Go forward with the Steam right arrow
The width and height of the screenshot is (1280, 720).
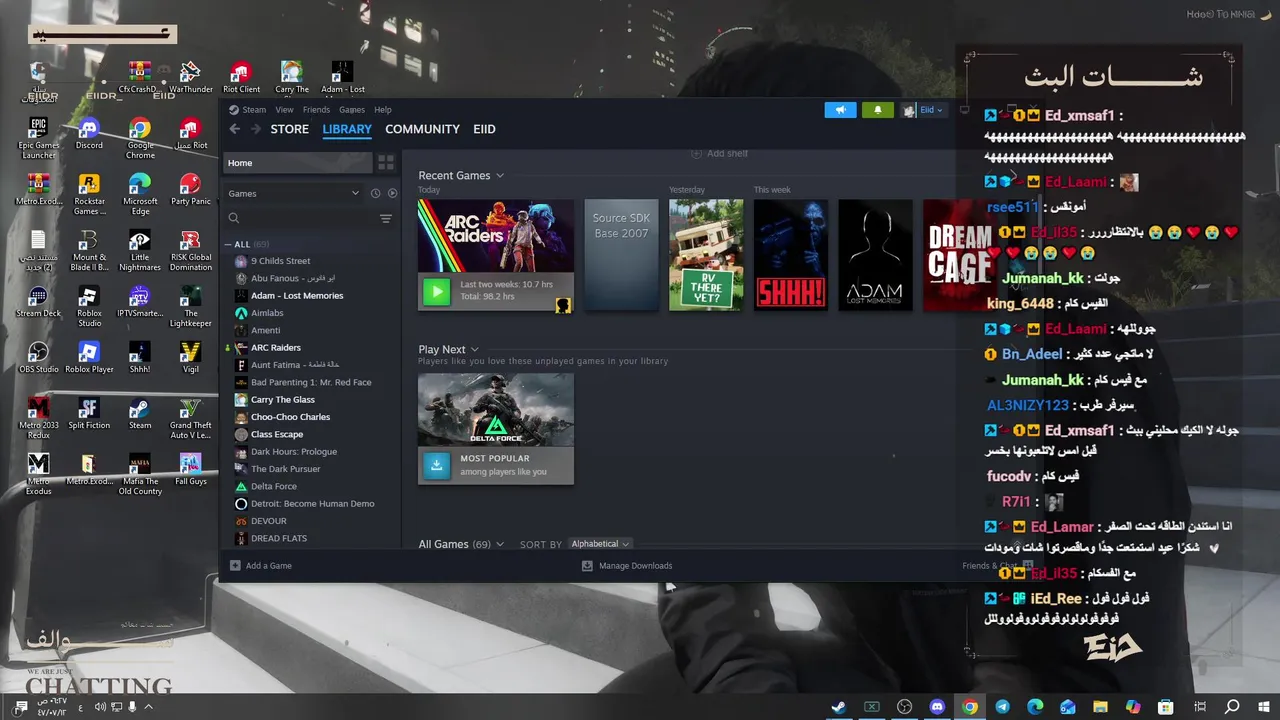click(256, 129)
